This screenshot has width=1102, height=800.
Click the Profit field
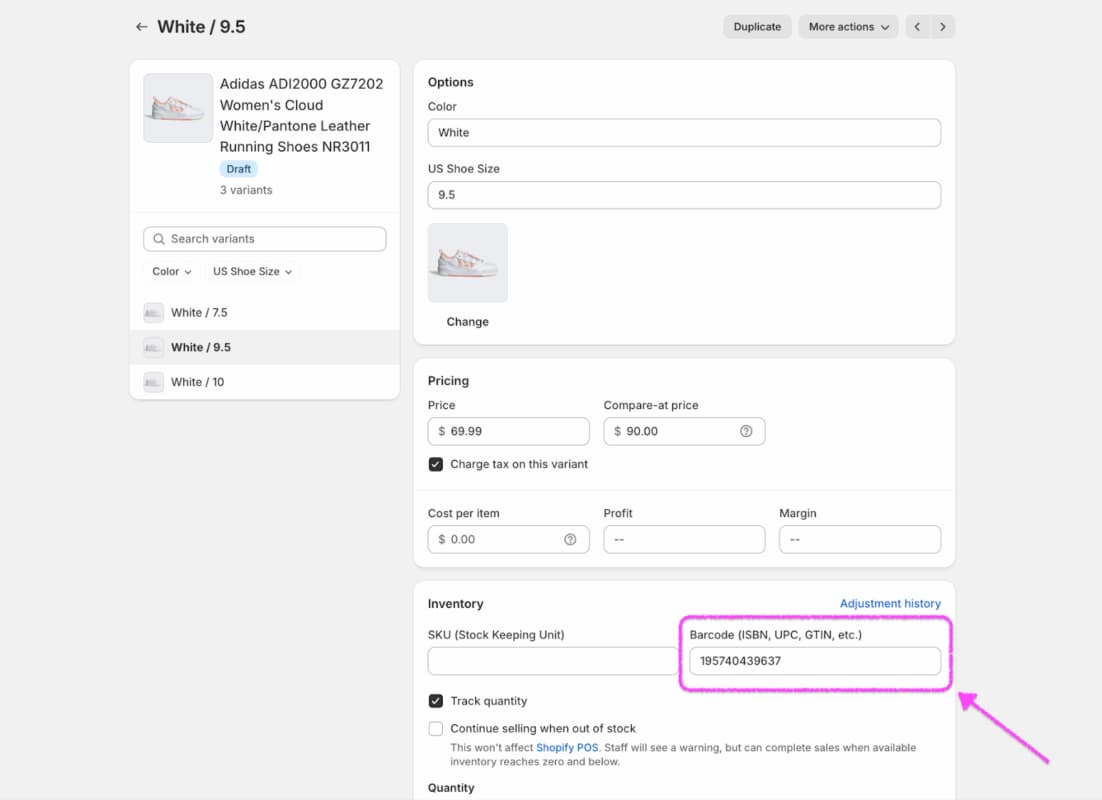pos(684,539)
